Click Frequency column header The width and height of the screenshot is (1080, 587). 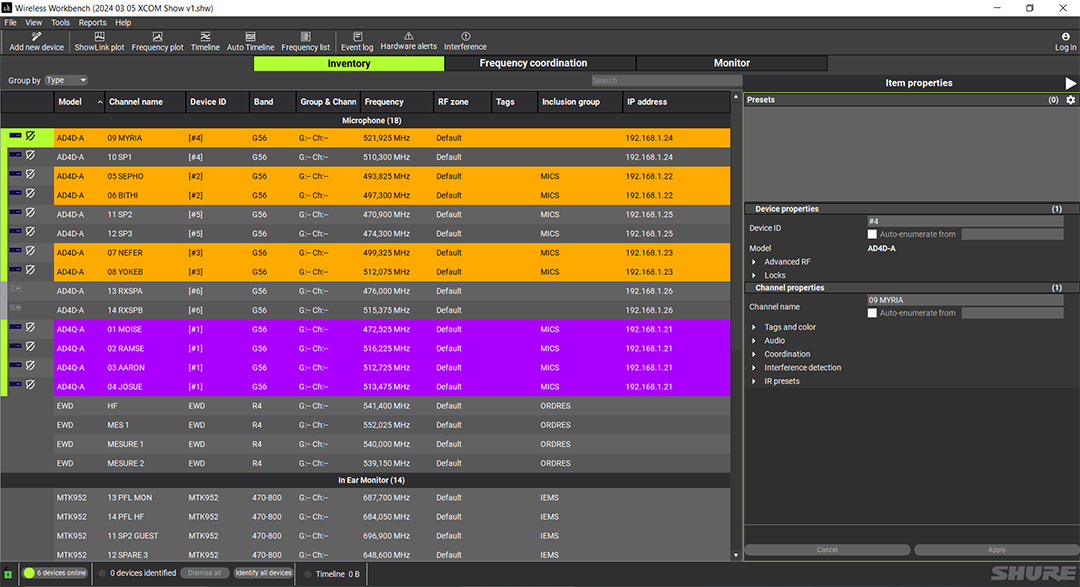tap(396, 102)
